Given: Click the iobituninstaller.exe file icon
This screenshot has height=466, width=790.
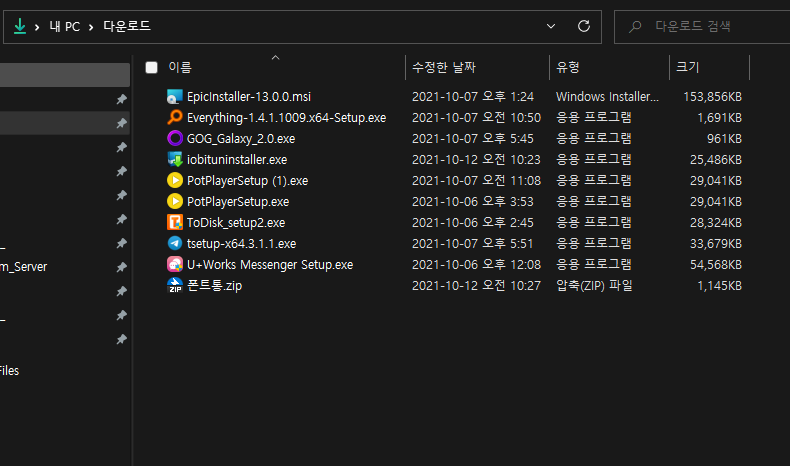Looking at the screenshot, I should [x=174, y=160].
